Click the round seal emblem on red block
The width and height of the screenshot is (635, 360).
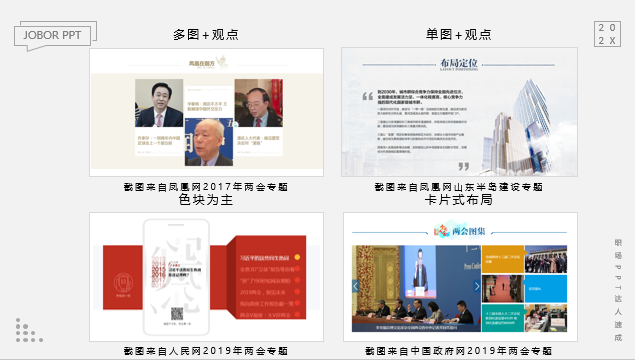tap(123, 282)
